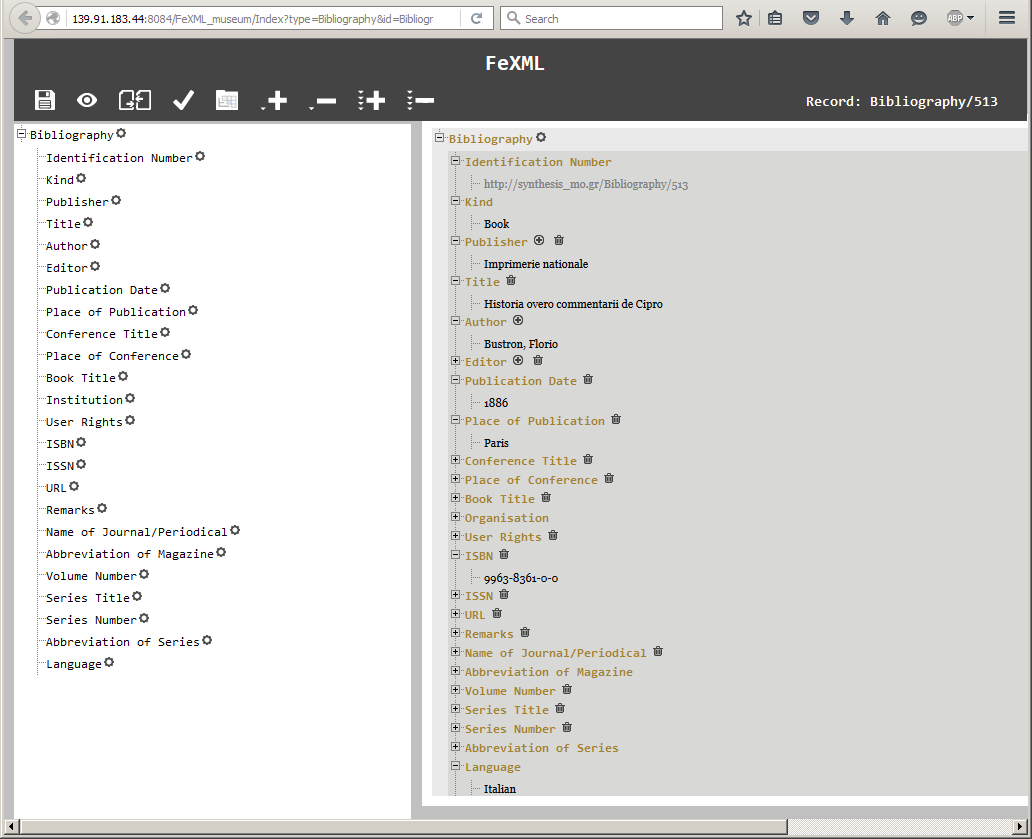Viewport: 1032px width, 839px height.
Task: Select Publication Date in left tree
Action: pyautogui.click(x=102, y=290)
